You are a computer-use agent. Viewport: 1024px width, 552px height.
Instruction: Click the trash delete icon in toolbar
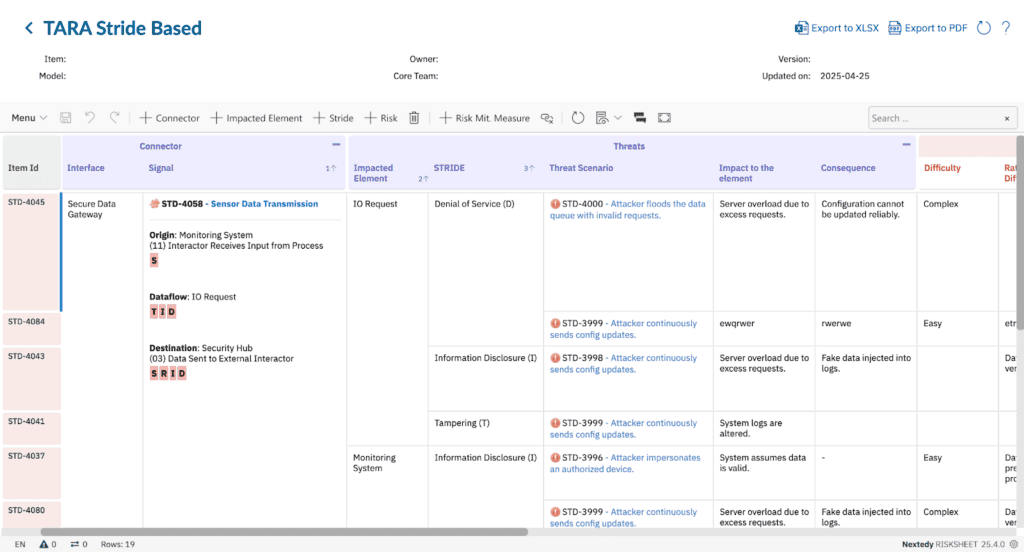(x=414, y=118)
